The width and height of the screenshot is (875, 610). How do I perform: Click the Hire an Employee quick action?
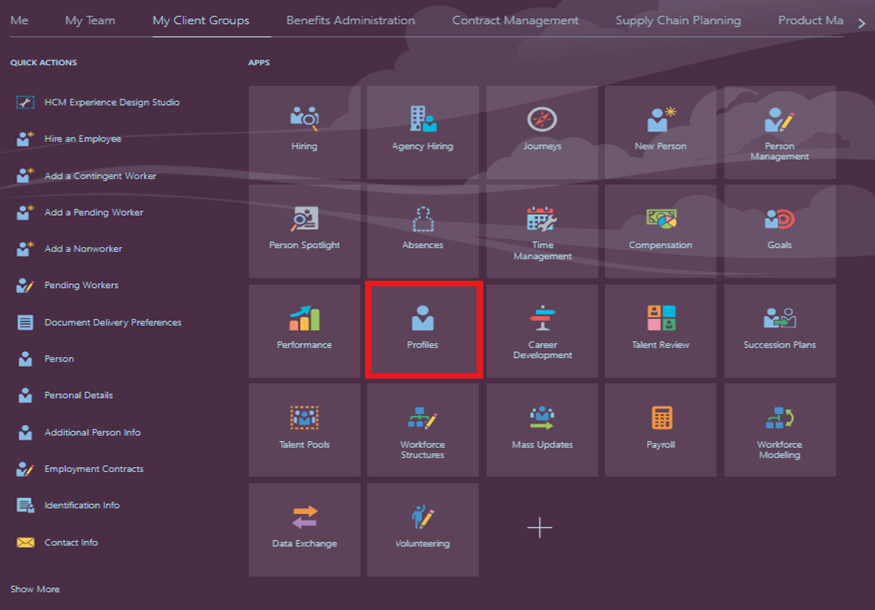82,139
